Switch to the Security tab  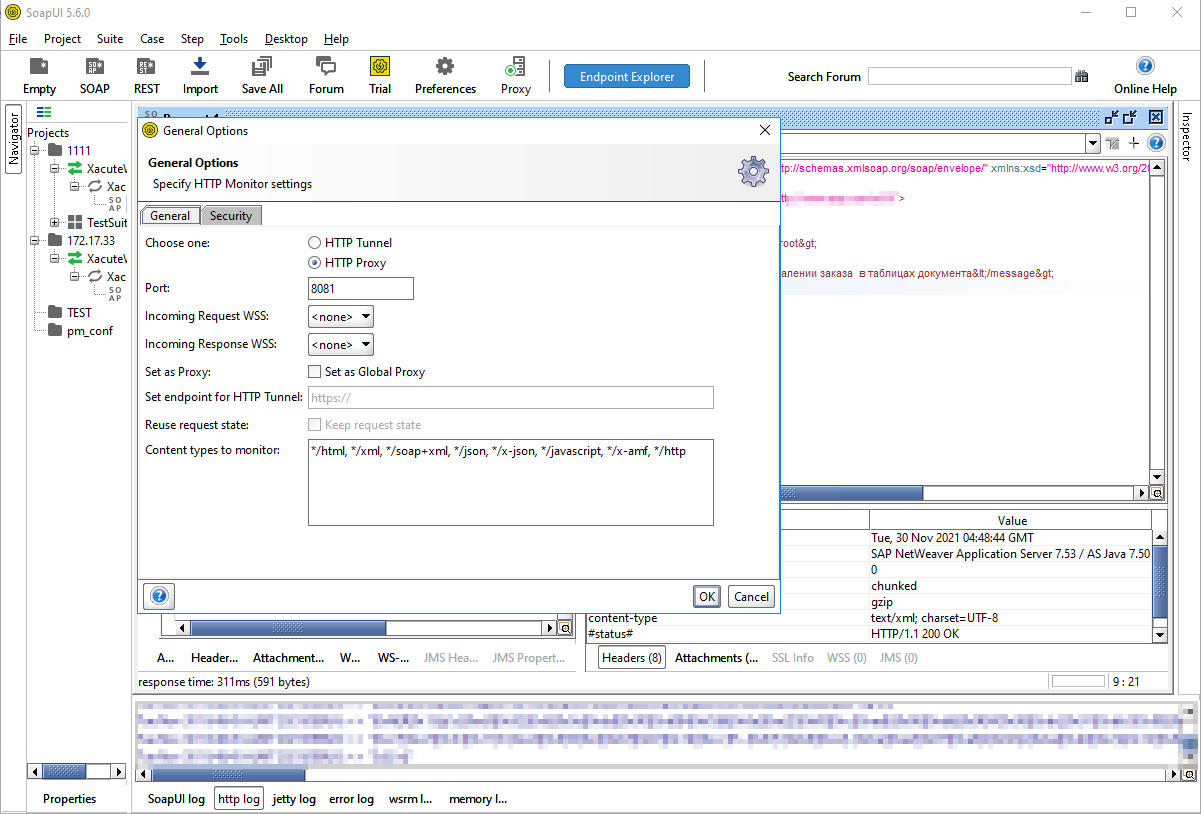coord(231,216)
